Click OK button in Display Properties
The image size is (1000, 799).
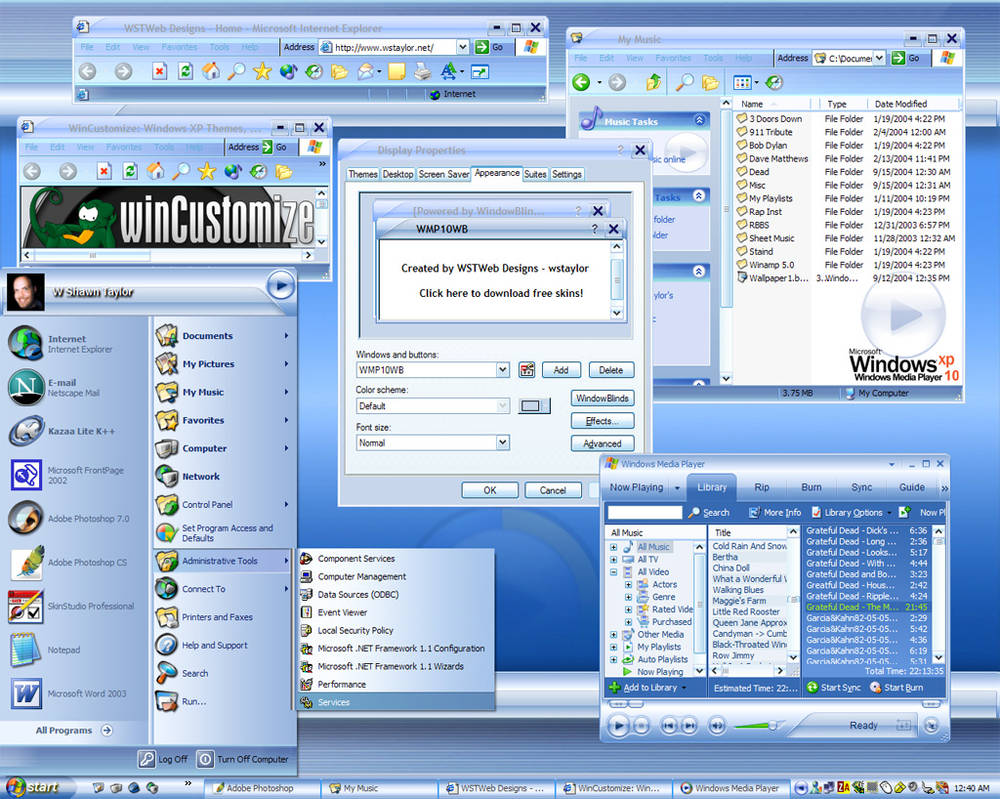[x=490, y=490]
